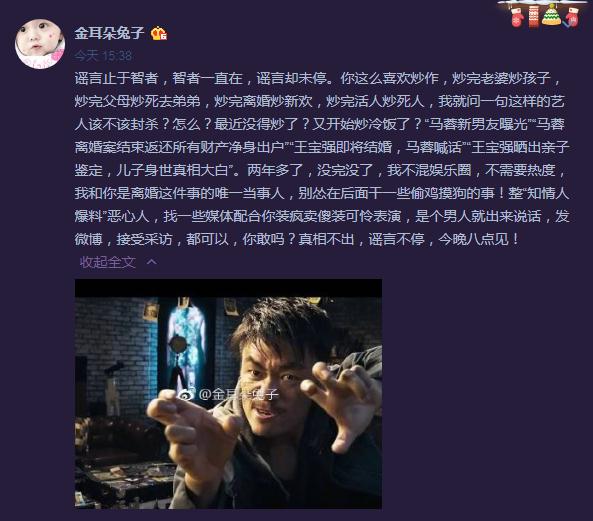Click the ending phrase 今晚八点见
593x521 pixels.
[473, 239]
